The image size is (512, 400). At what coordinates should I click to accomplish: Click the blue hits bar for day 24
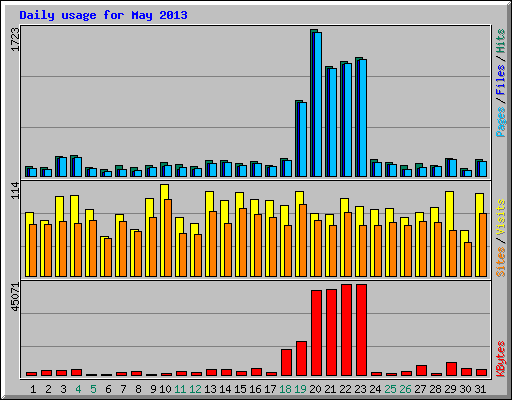click(378, 170)
